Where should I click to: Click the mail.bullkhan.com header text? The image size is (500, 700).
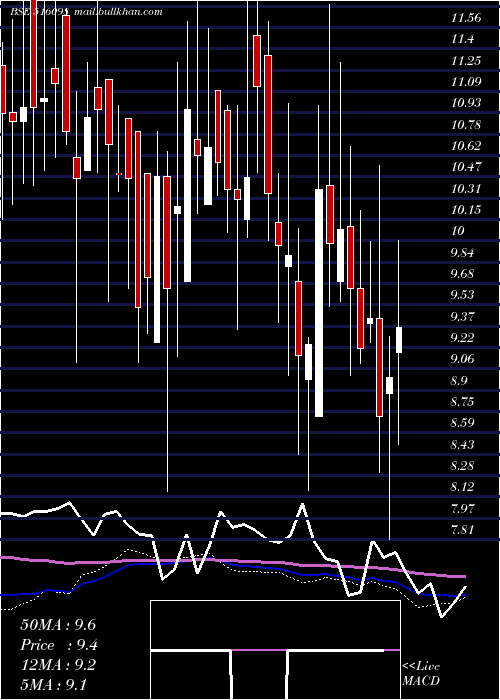point(118,12)
